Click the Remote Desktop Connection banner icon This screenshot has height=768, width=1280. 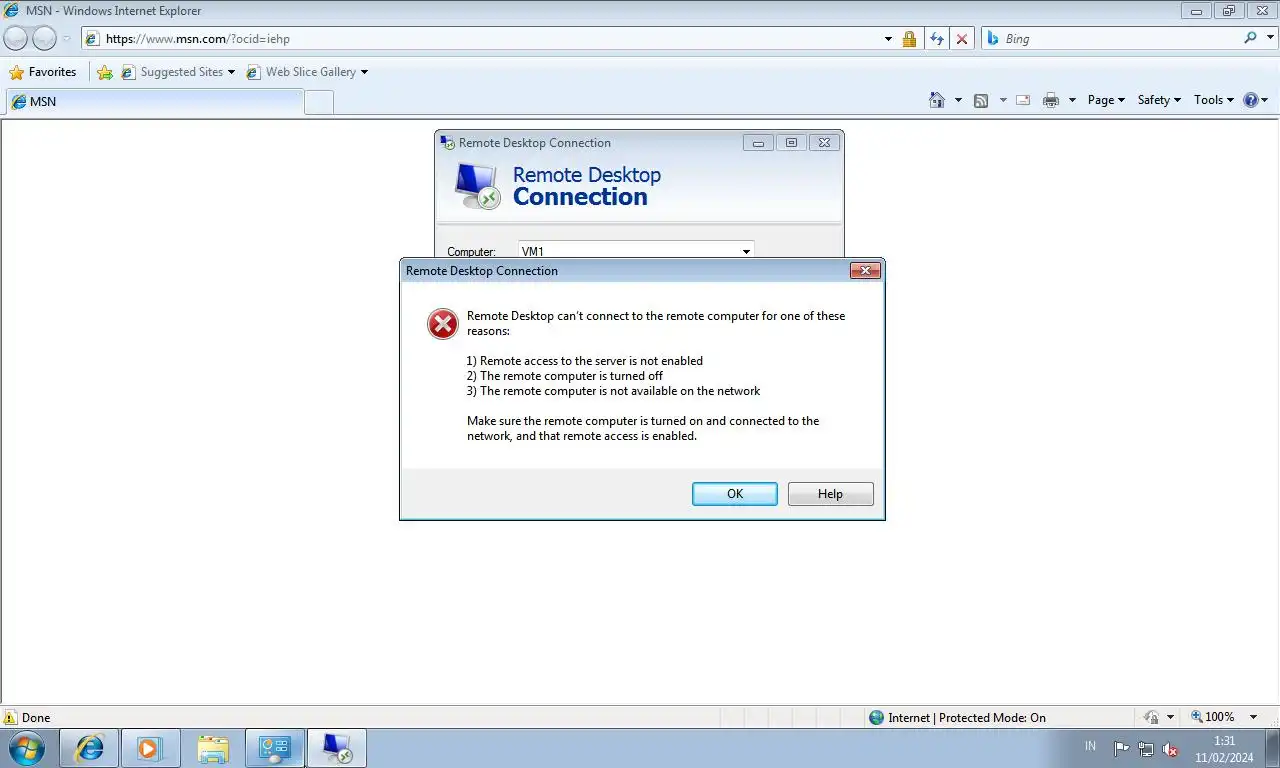[x=476, y=186]
